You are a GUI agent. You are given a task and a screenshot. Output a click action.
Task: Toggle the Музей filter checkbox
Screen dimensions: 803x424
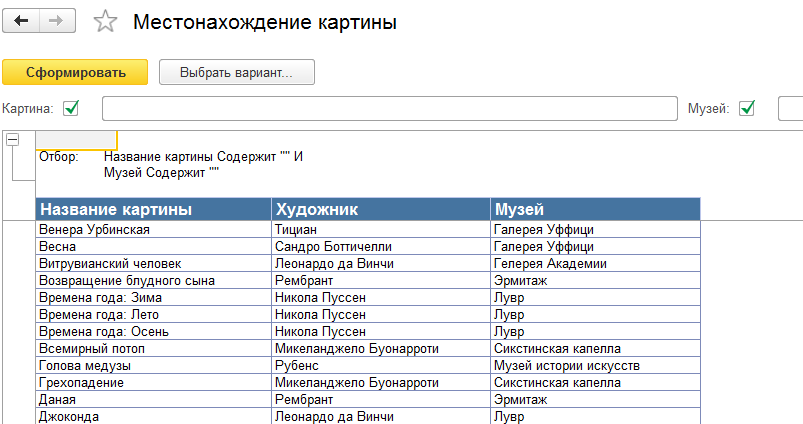tap(747, 108)
